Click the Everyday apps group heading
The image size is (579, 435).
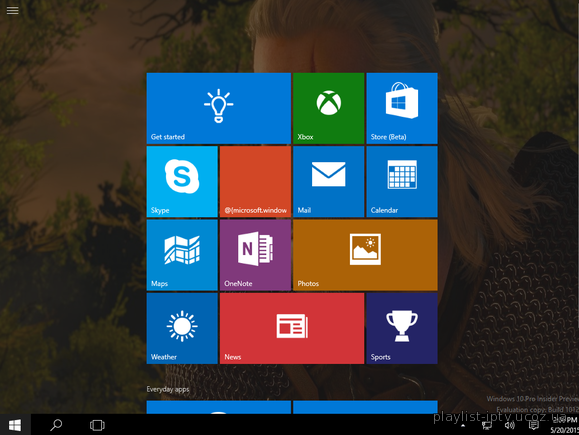[x=168, y=389]
